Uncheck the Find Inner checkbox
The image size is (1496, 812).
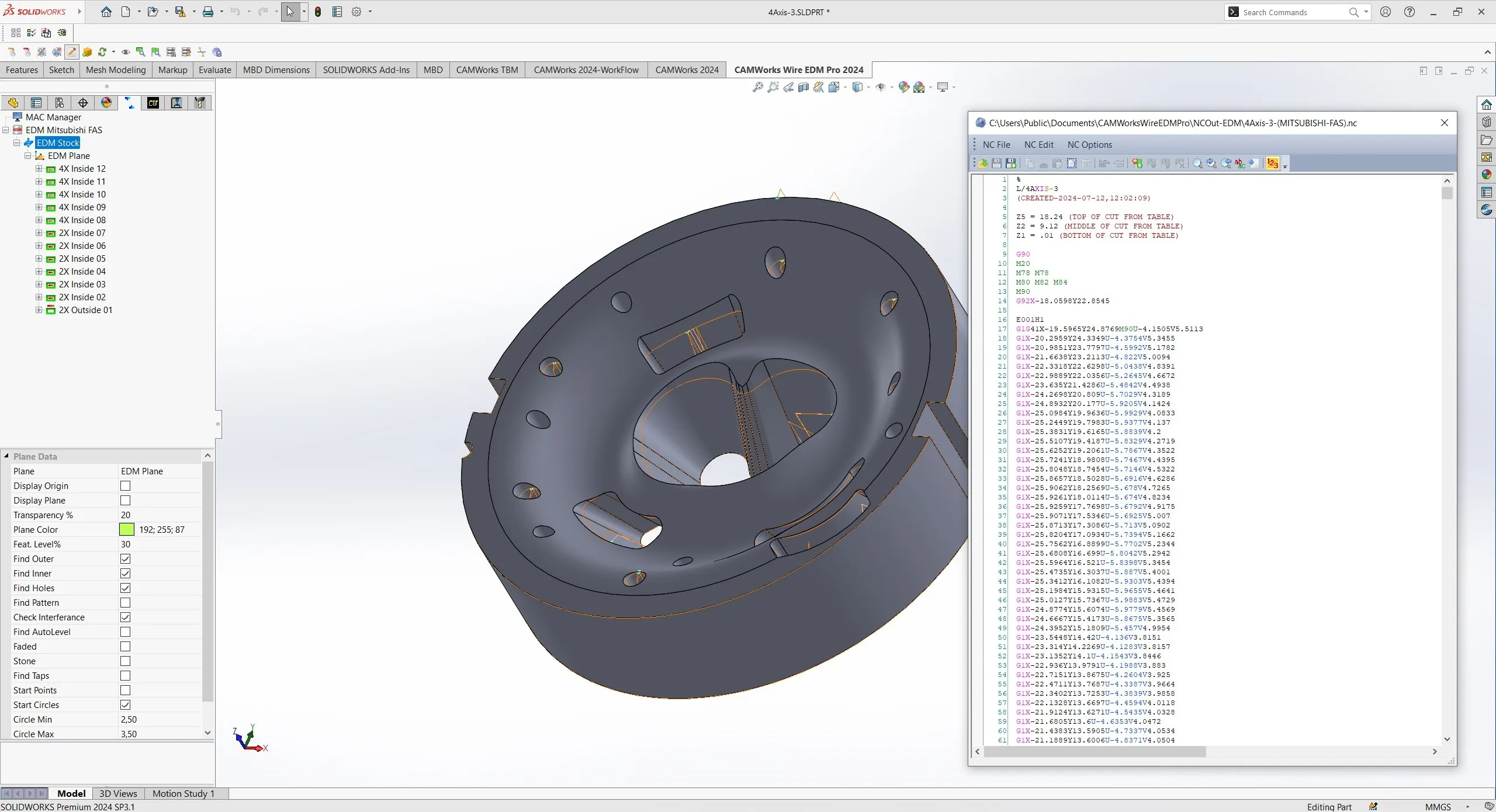pyautogui.click(x=125, y=574)
